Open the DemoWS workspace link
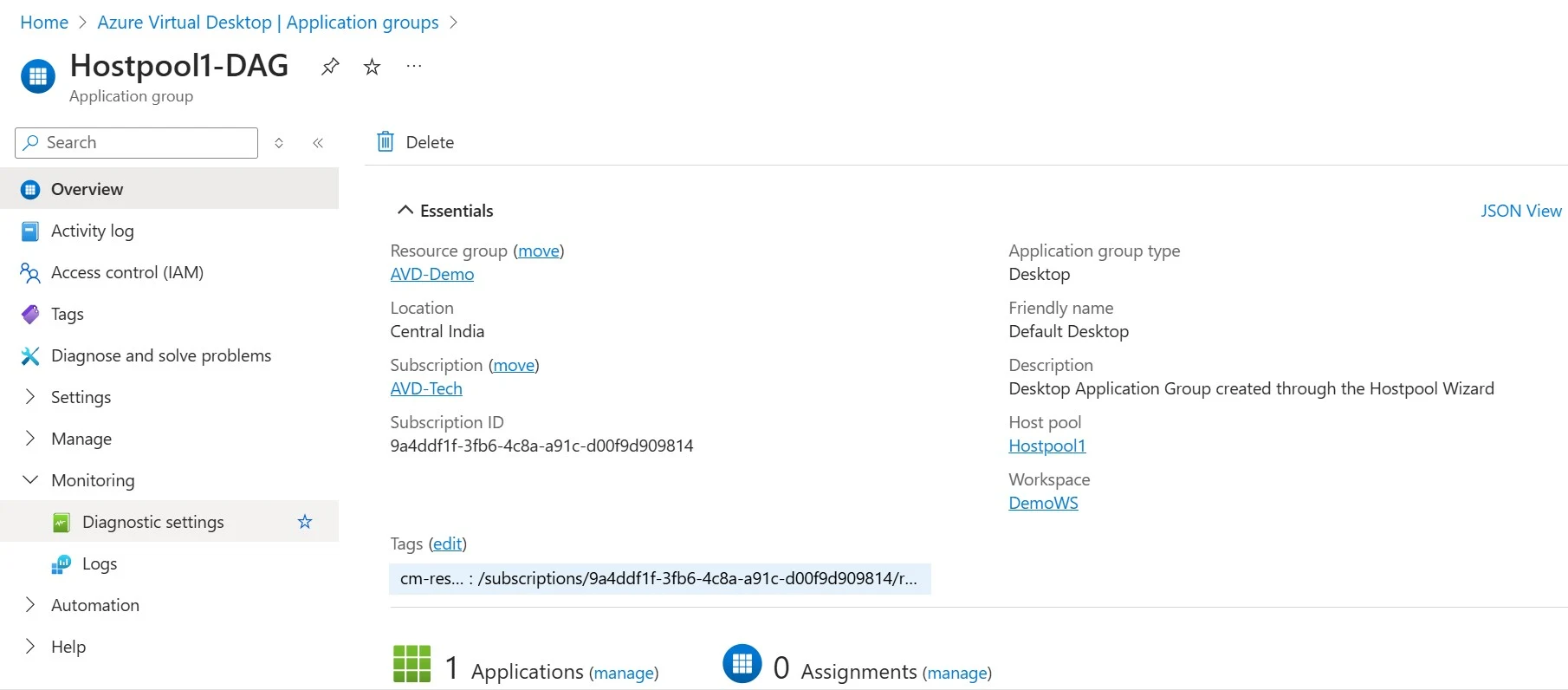Image resolution: width=1568 pixels, height=690 pixels. [x=1043, y=503]
